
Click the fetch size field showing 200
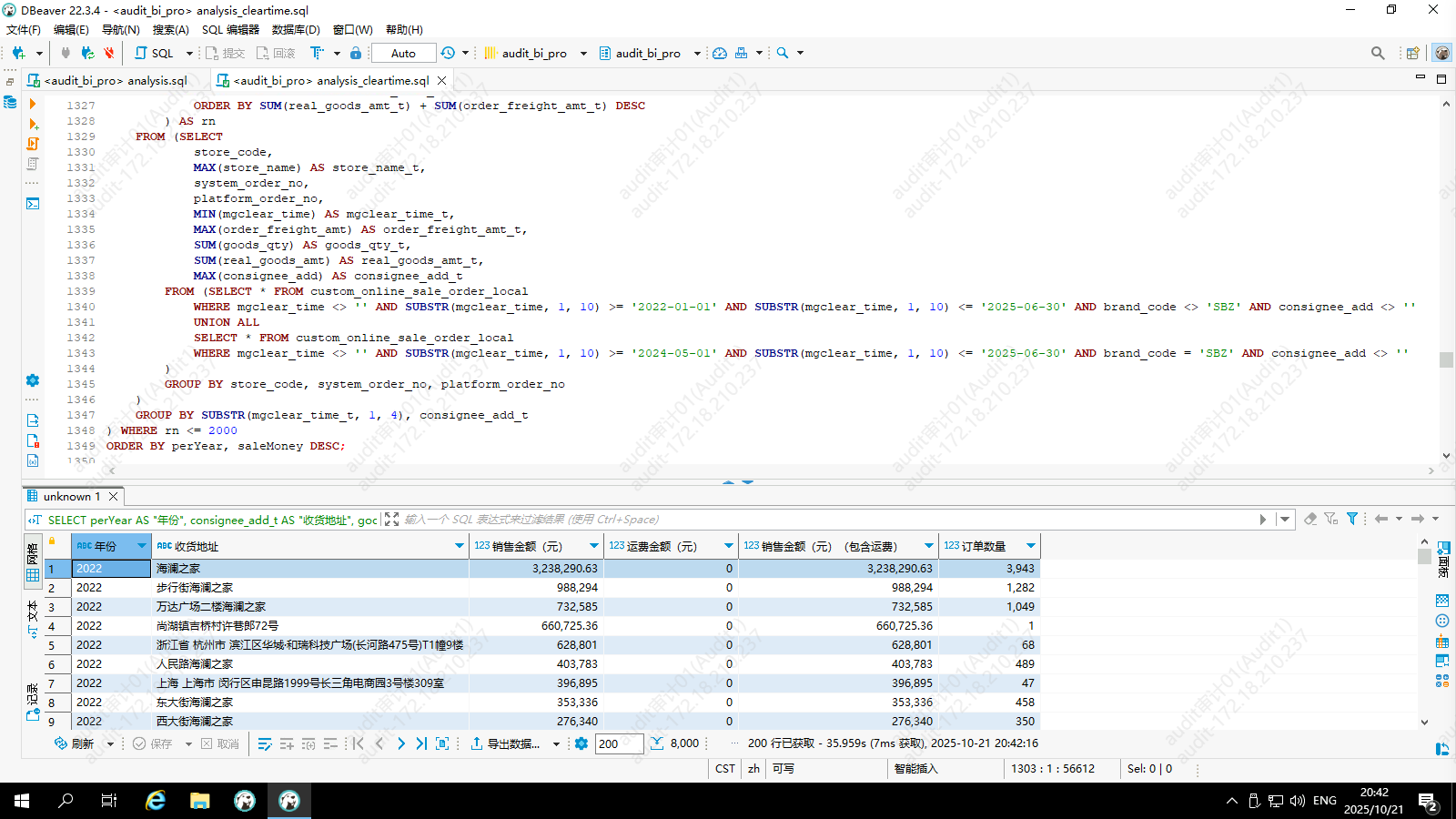point(619,743)
